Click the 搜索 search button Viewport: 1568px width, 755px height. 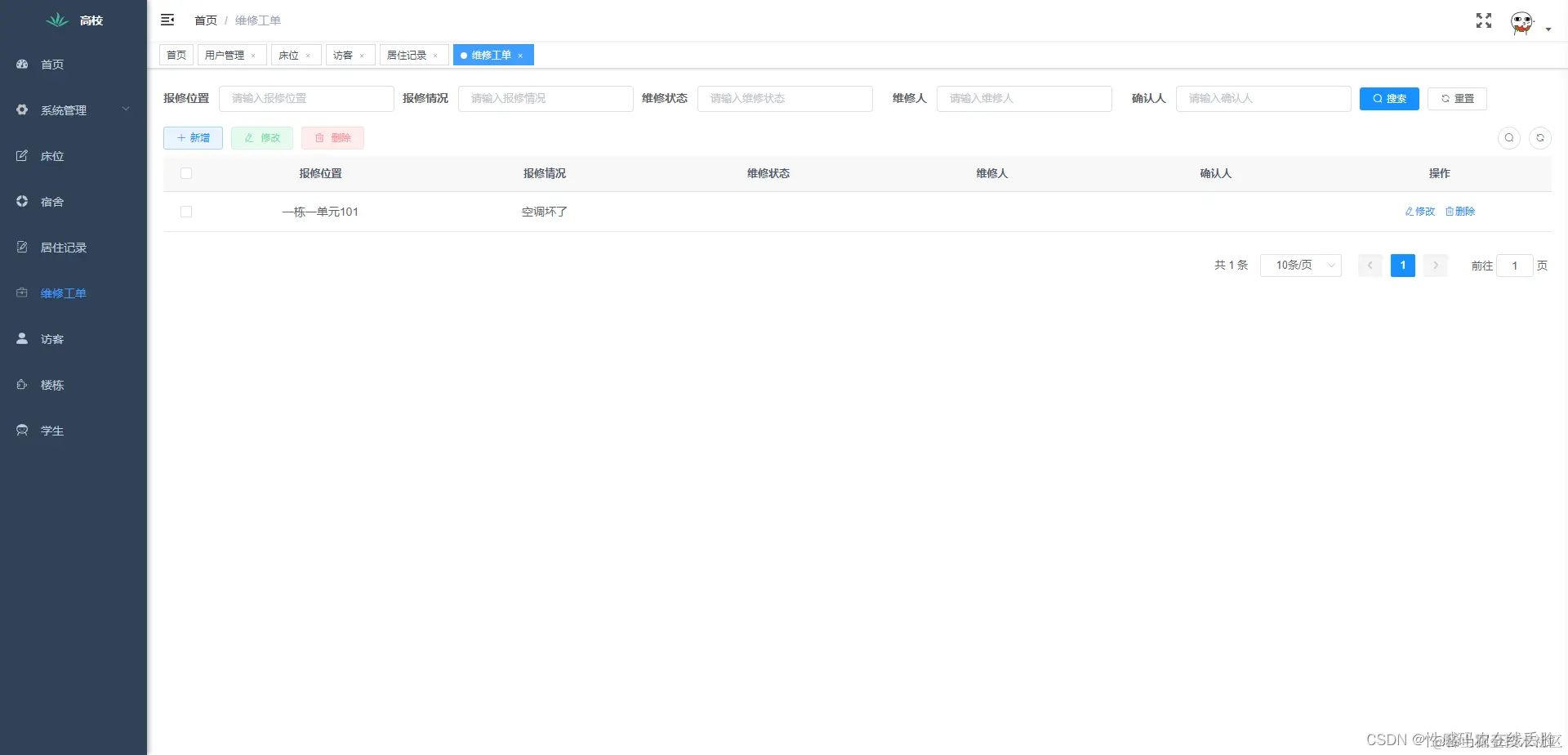tap(1388, 98)
